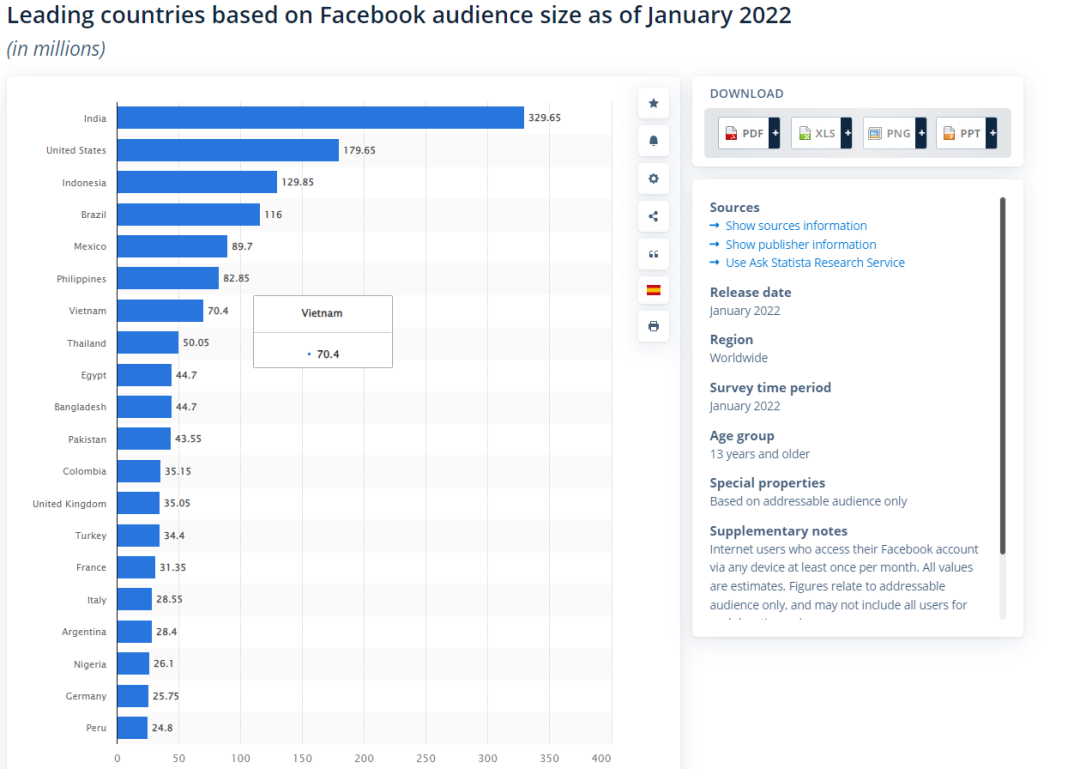Download data as XLS
The width and height of the screenshot is (1080, 769).
tap(816, 134)
